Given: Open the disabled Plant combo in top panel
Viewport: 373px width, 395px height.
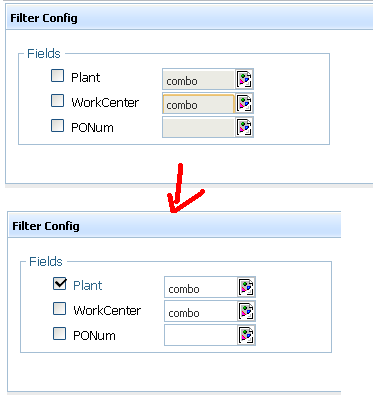Looking at the screenshot, I should click(x=199, y=79).
